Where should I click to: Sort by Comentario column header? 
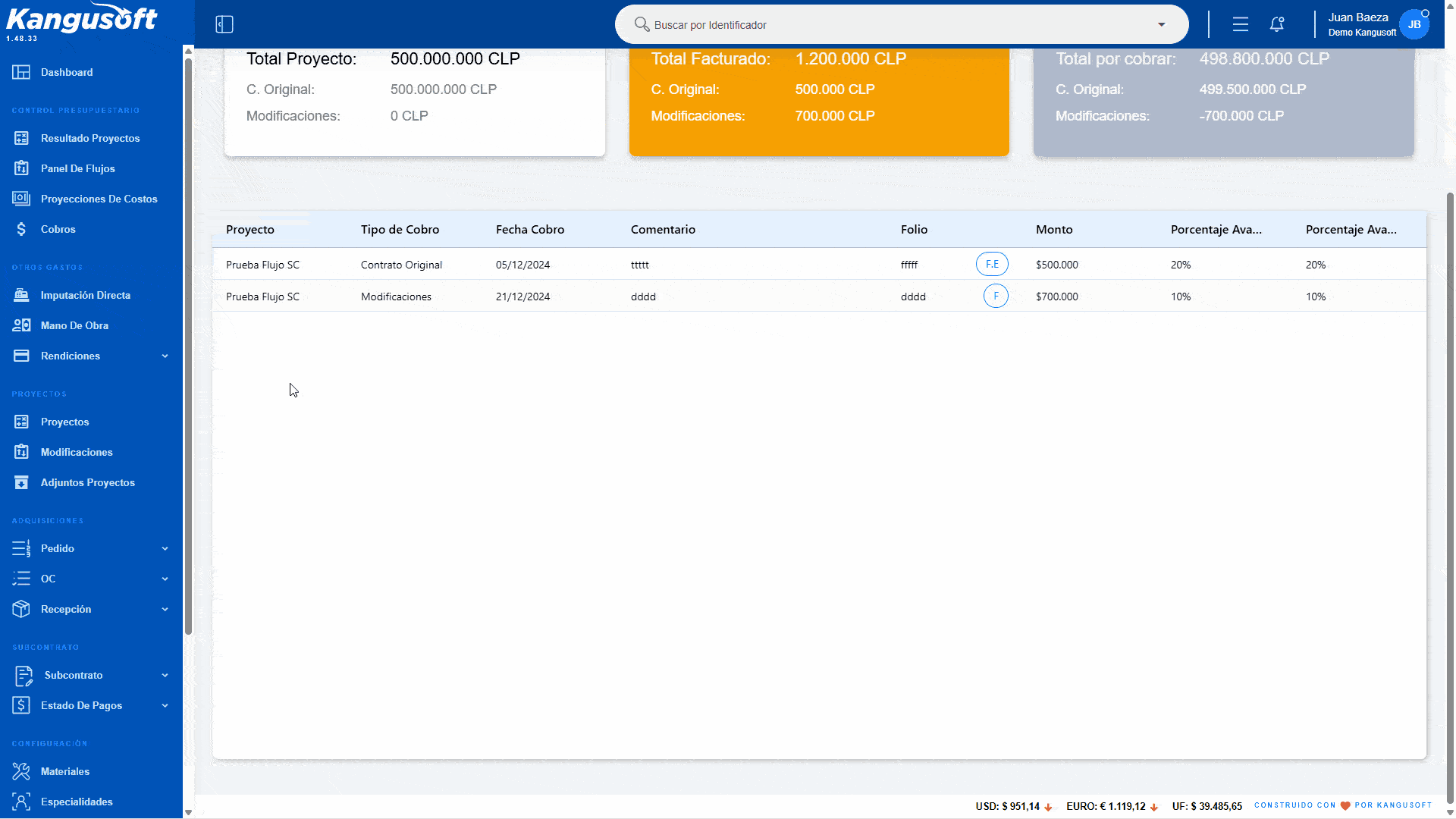pos(663,229)
